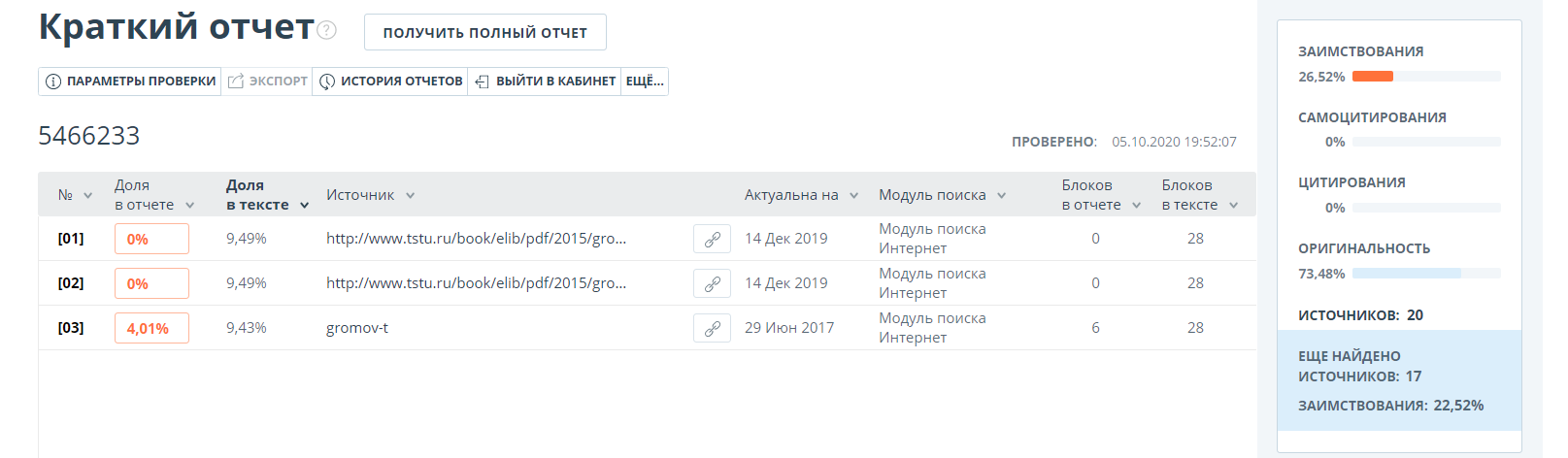The image size is (1568, 458).
Task: Open the link icon for source [01]
Action: click(x=712, y=239)
